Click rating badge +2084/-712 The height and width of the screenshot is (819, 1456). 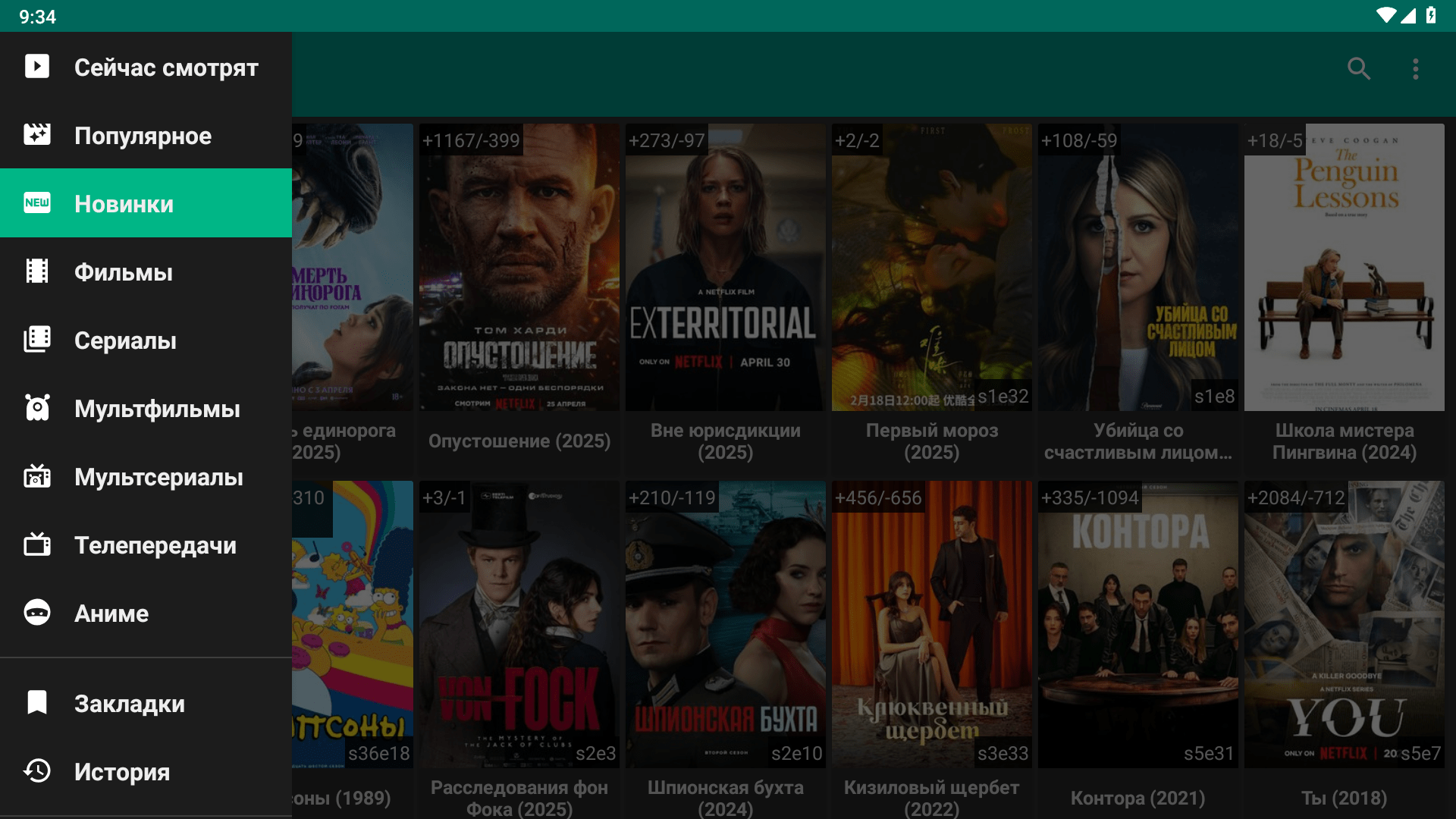pos(1296,497)
